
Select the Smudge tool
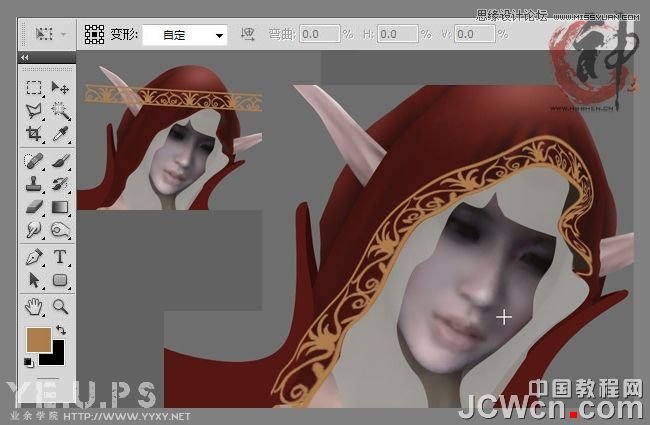pyautogui.click(x=34, y=229)
